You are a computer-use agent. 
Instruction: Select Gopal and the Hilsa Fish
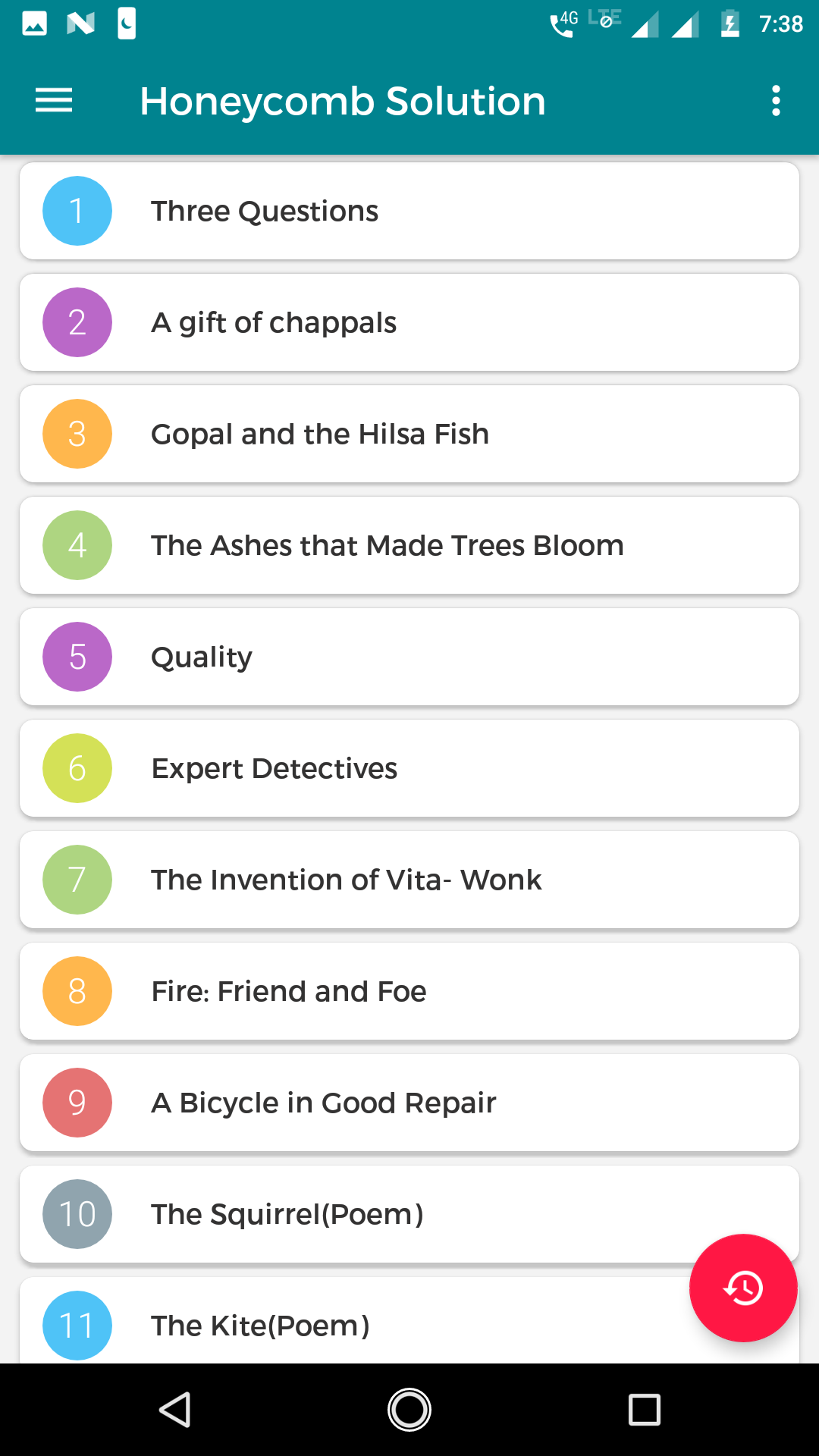coord(409,434)
